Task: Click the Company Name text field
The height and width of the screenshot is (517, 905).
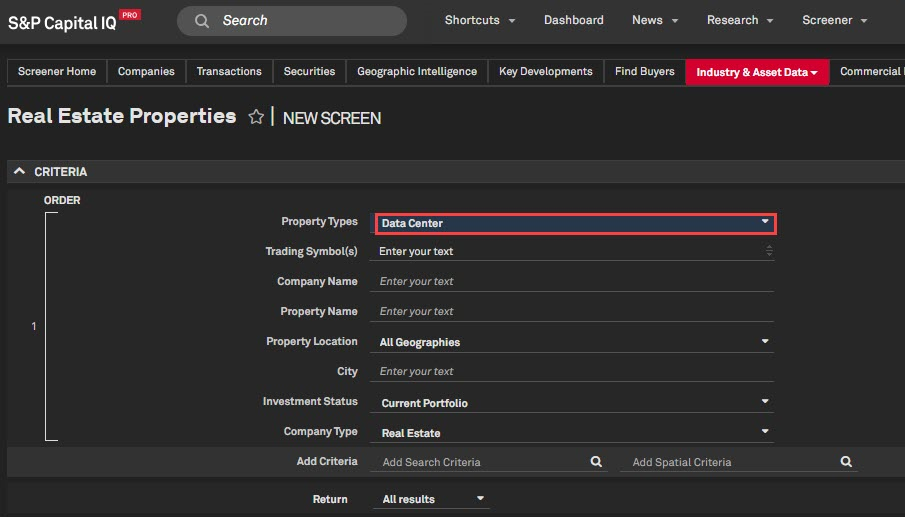Action: click(572, 282)
